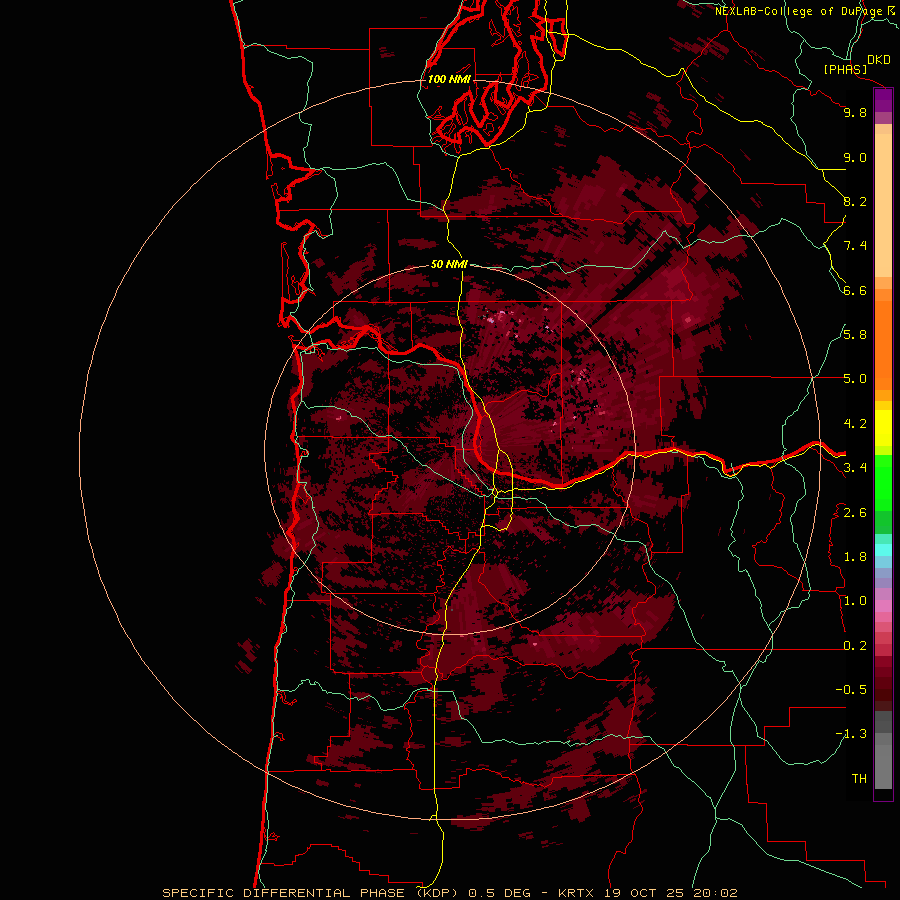Click the 4.2 scale value
Screen dimensions: 900x900
pos(855,424)
